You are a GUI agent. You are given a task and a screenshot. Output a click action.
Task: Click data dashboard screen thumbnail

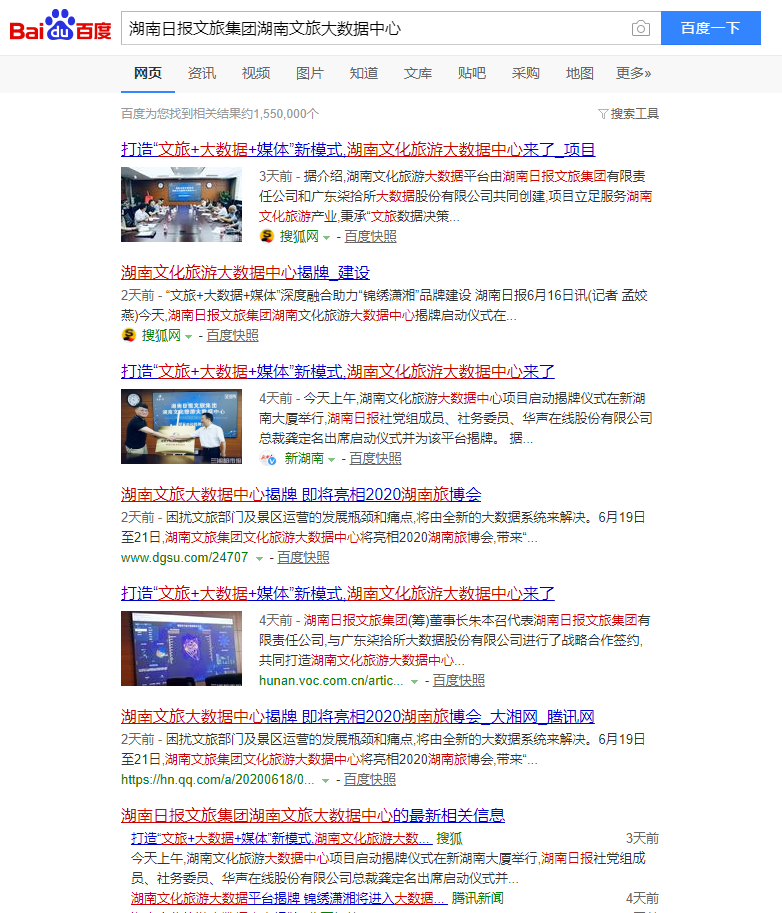click(x=181, y=648)
